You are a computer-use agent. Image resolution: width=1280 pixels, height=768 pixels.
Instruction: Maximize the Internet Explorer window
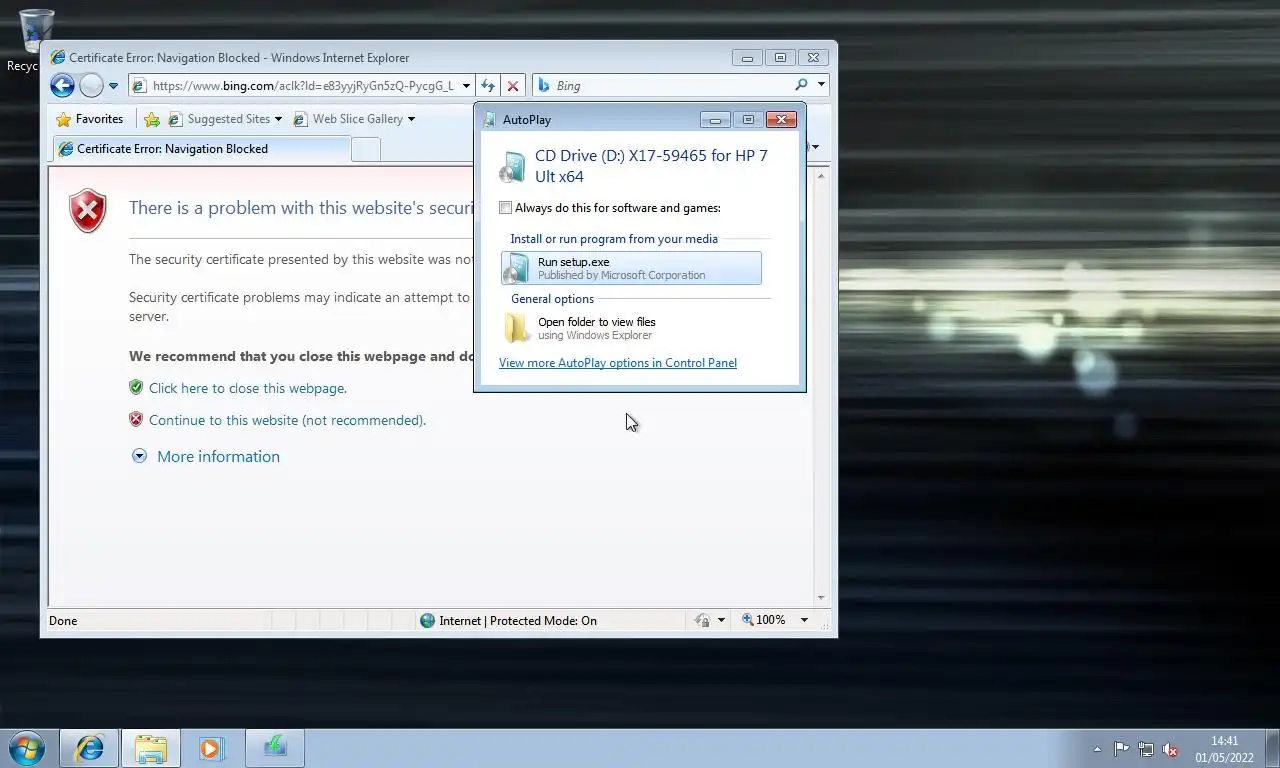pos(781,58)
